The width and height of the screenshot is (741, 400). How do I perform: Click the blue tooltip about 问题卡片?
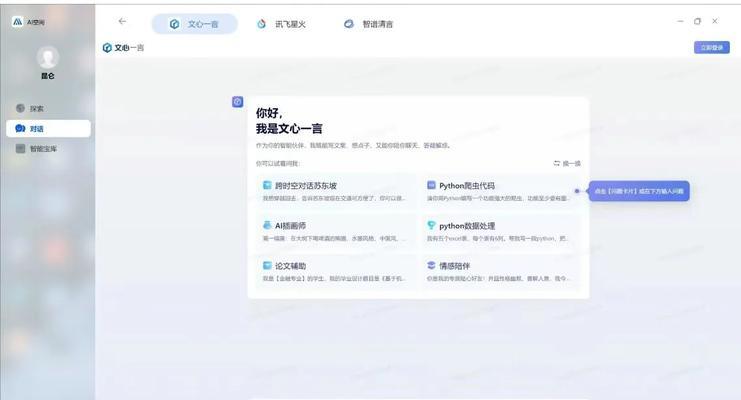click(638, 191)
